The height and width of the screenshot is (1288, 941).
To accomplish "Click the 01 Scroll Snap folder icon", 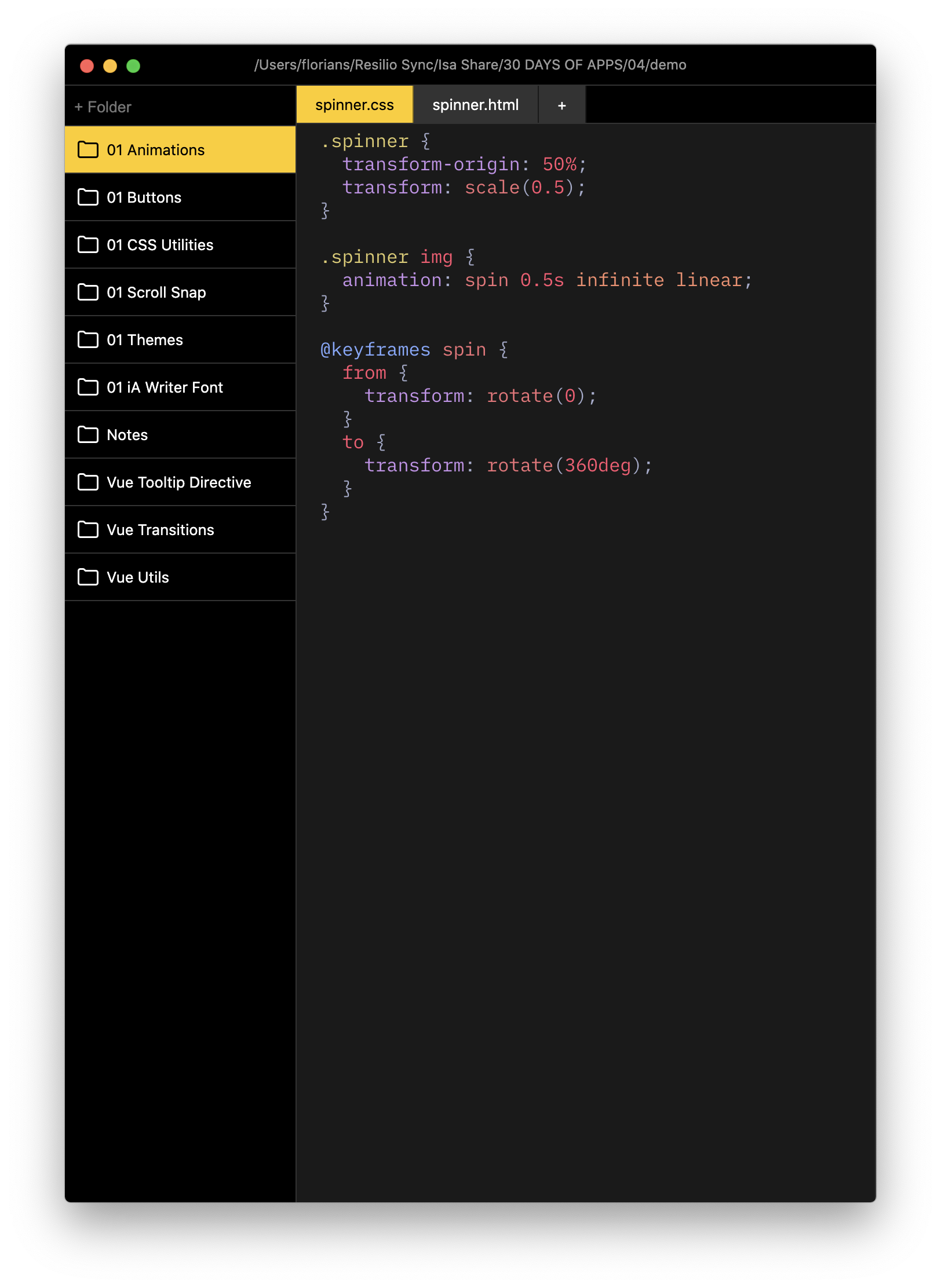I will (88, 292).
